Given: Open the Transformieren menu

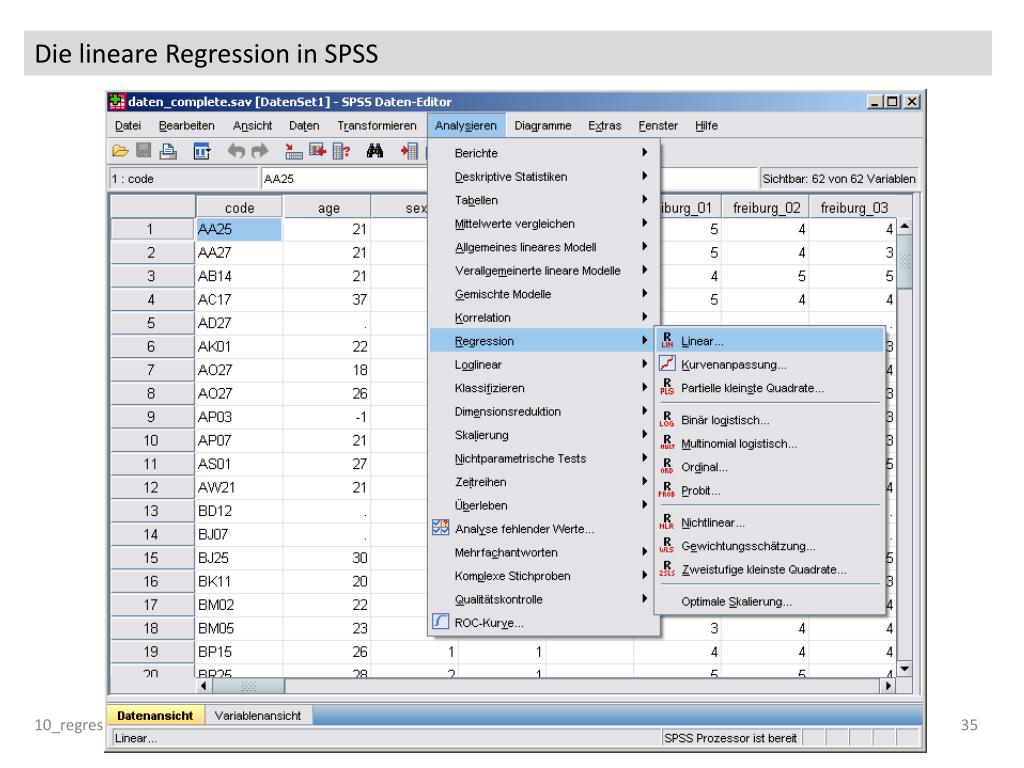Looking at the screenshot, I should point(377,125).
